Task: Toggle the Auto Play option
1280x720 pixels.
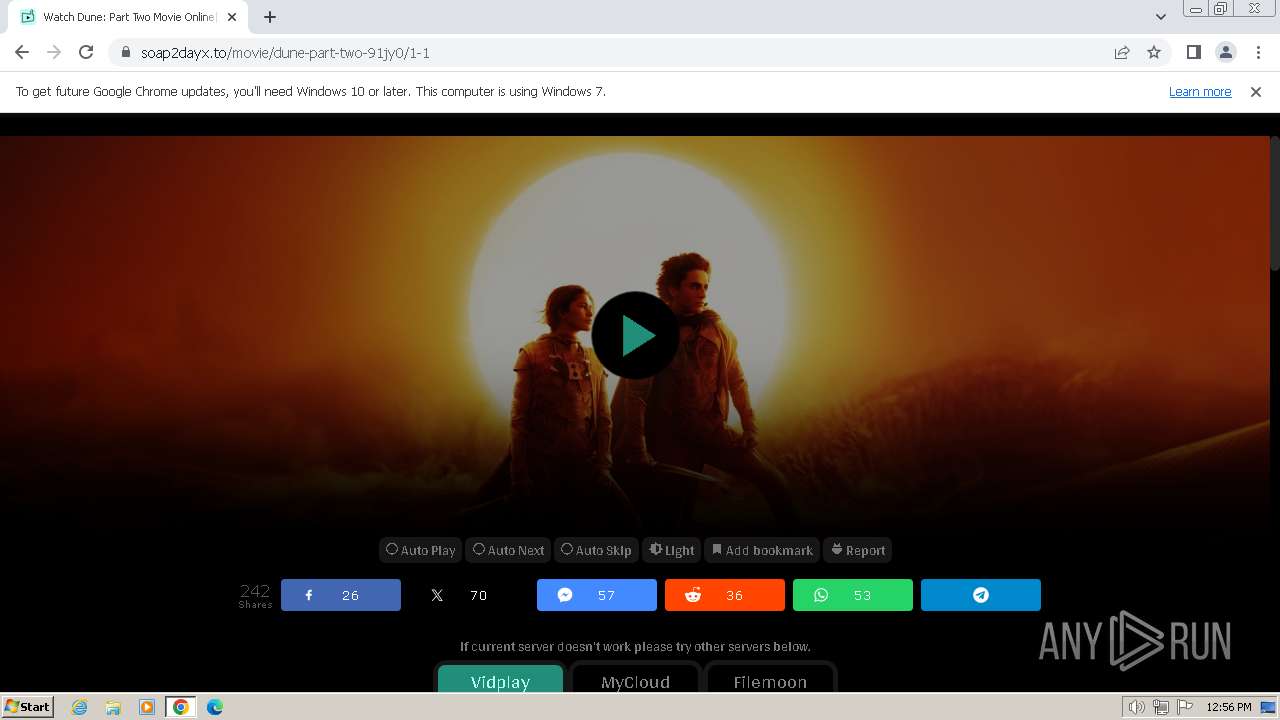Action: click(x=421, y=550)
